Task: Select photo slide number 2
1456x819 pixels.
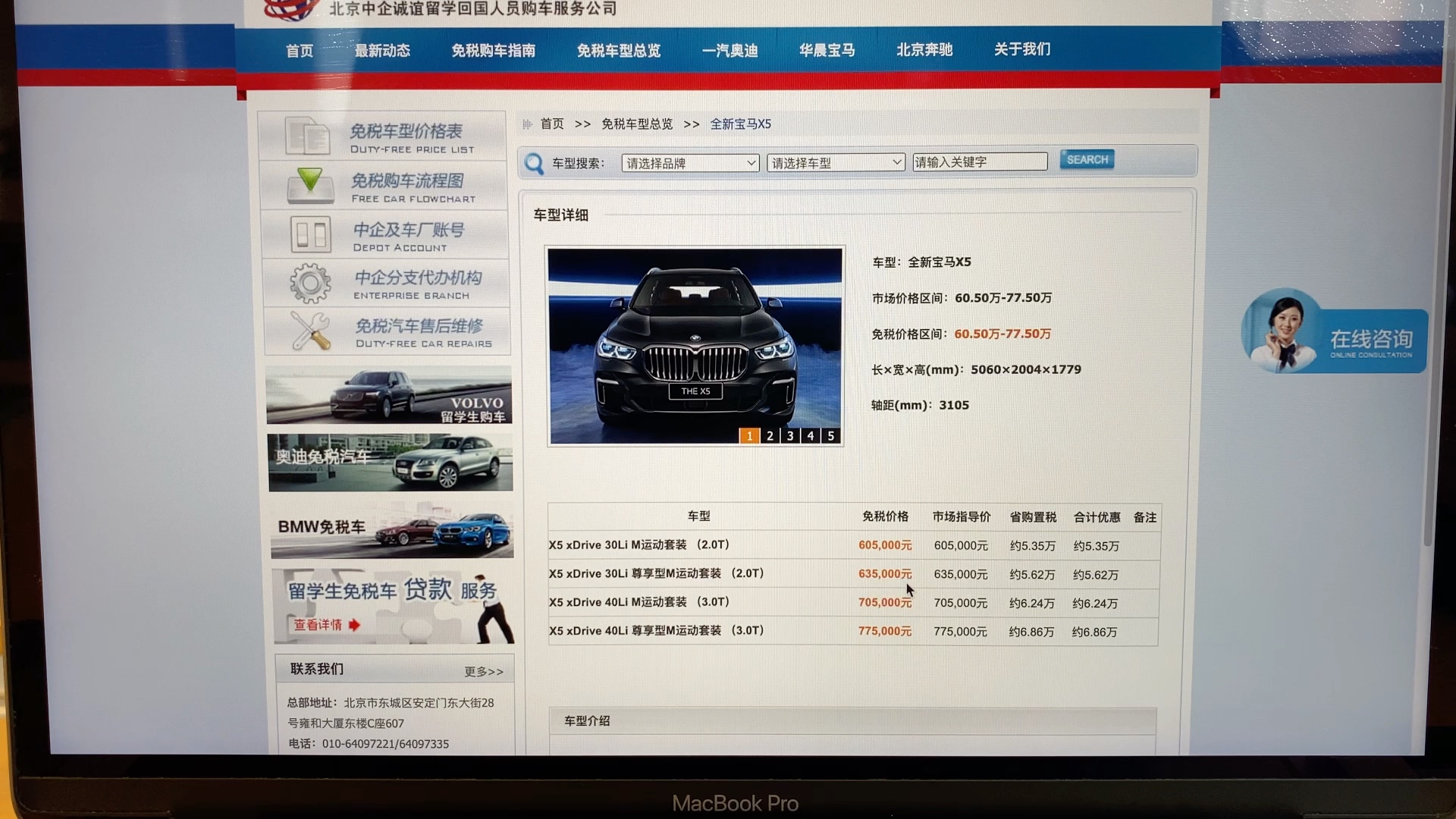Action: [770, 436]
